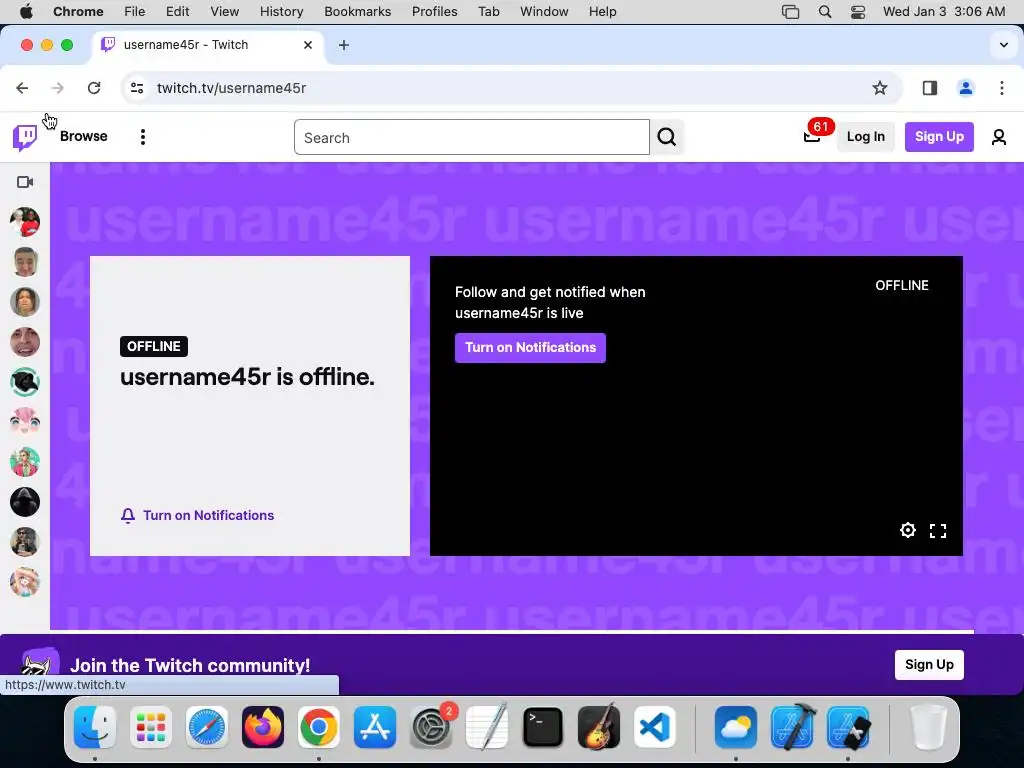The width and height of the screenshot is (1024, 768).
Task: Click the purple Sign Up button in header
Action: [939, 136]
